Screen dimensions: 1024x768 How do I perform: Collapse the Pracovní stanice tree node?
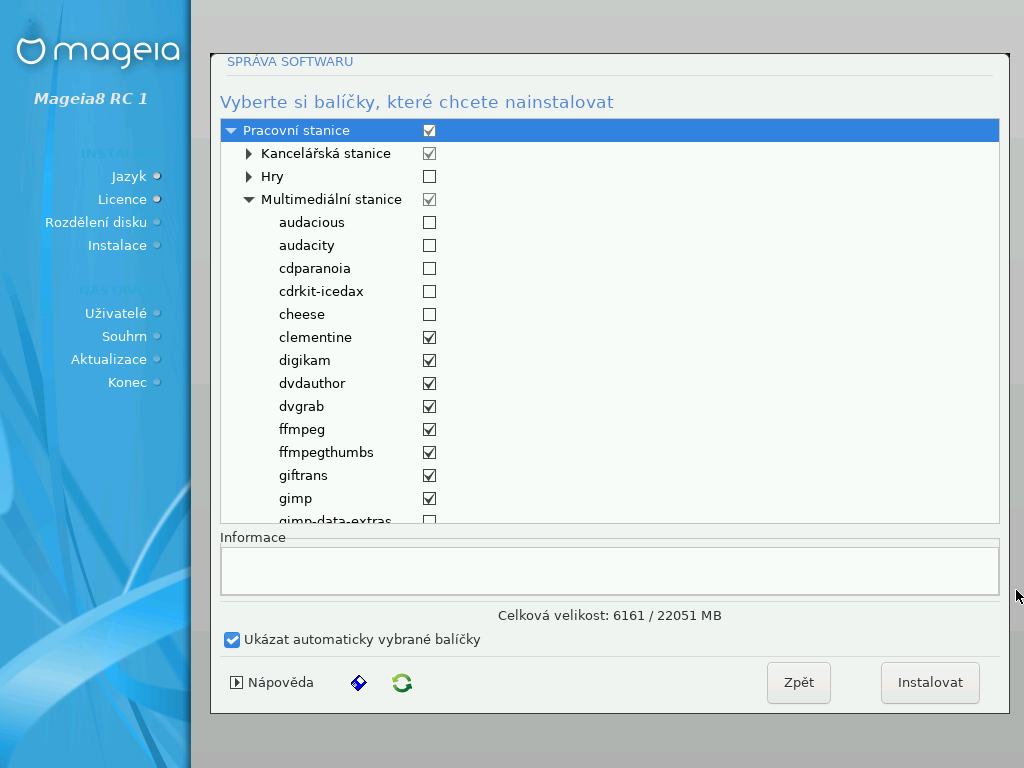(x=231, y=131)
